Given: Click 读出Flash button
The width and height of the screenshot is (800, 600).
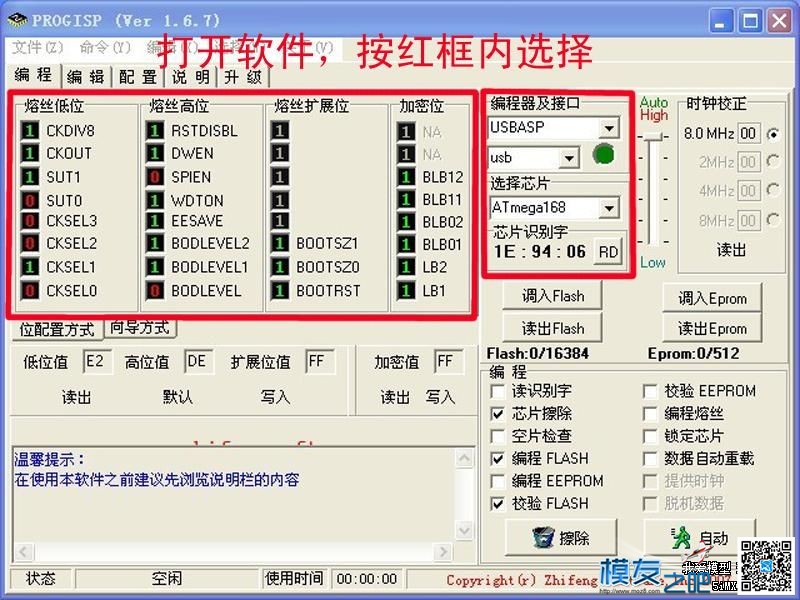Looking at the screenshot, I should (x=553, y=329).
